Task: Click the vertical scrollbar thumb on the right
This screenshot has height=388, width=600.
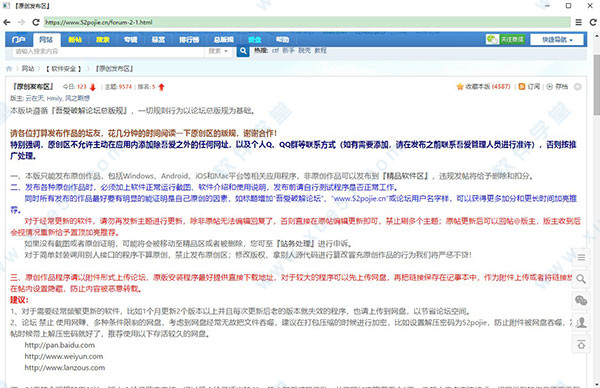Action: click(x=597, y=84)
